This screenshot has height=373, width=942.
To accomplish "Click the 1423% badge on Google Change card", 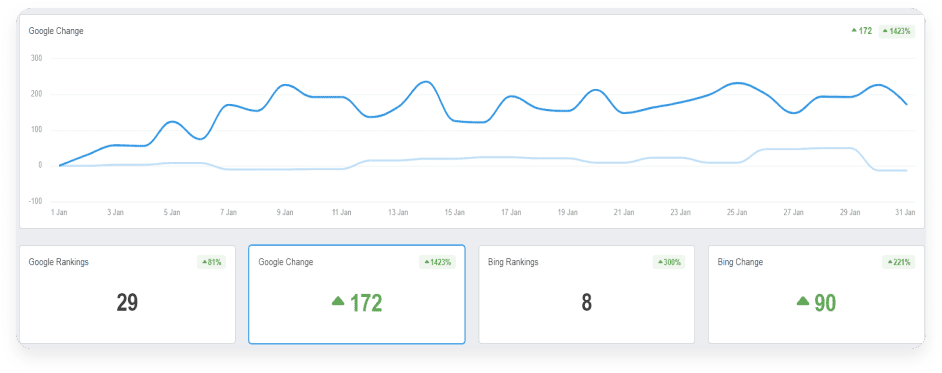I will tap(437, 262).
